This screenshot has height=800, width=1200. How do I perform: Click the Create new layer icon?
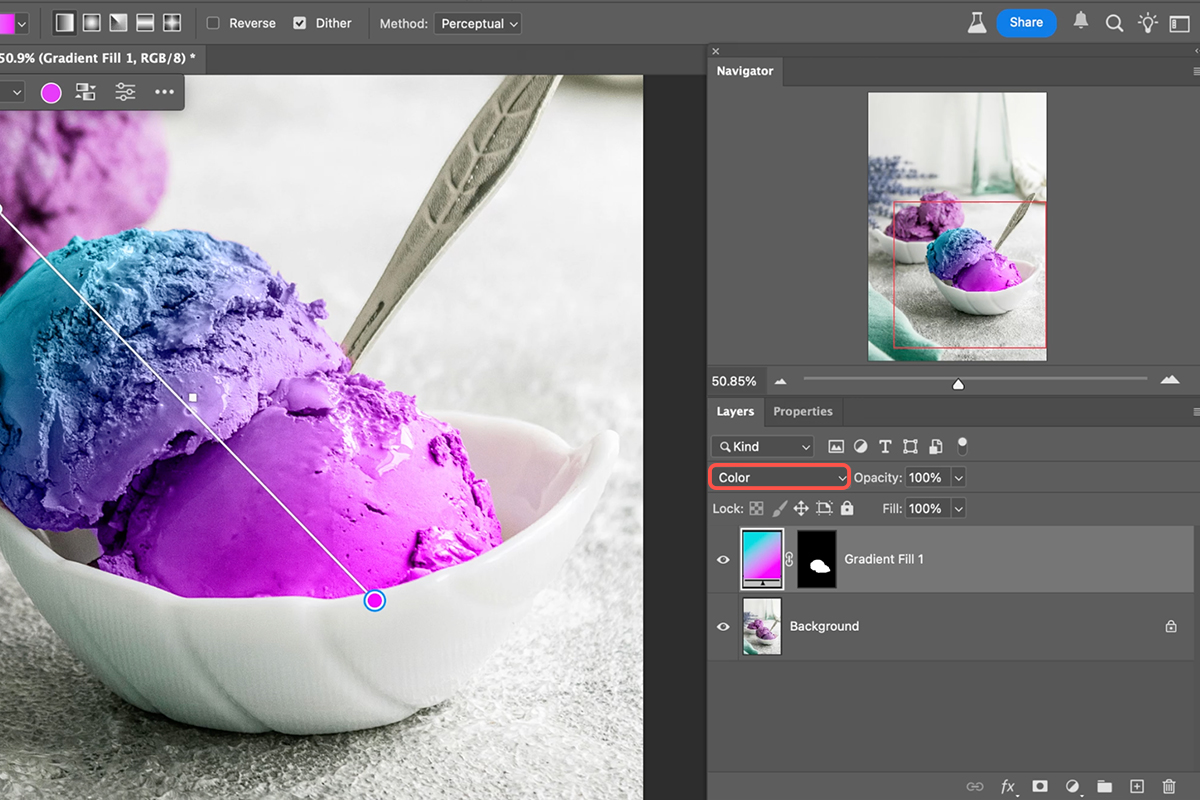tap(1136, 787)
